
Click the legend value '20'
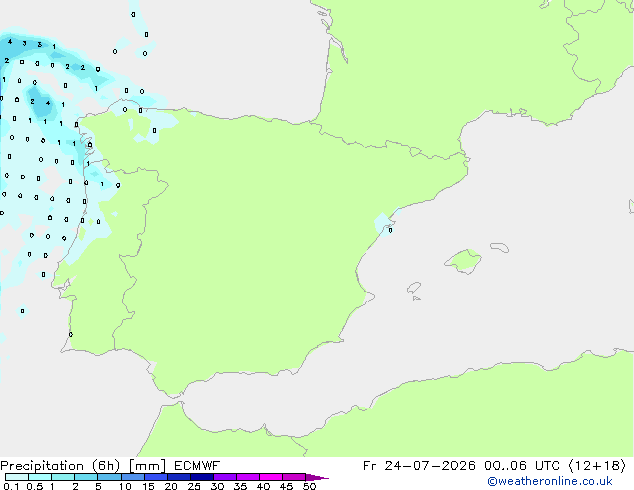pos(171,486)
